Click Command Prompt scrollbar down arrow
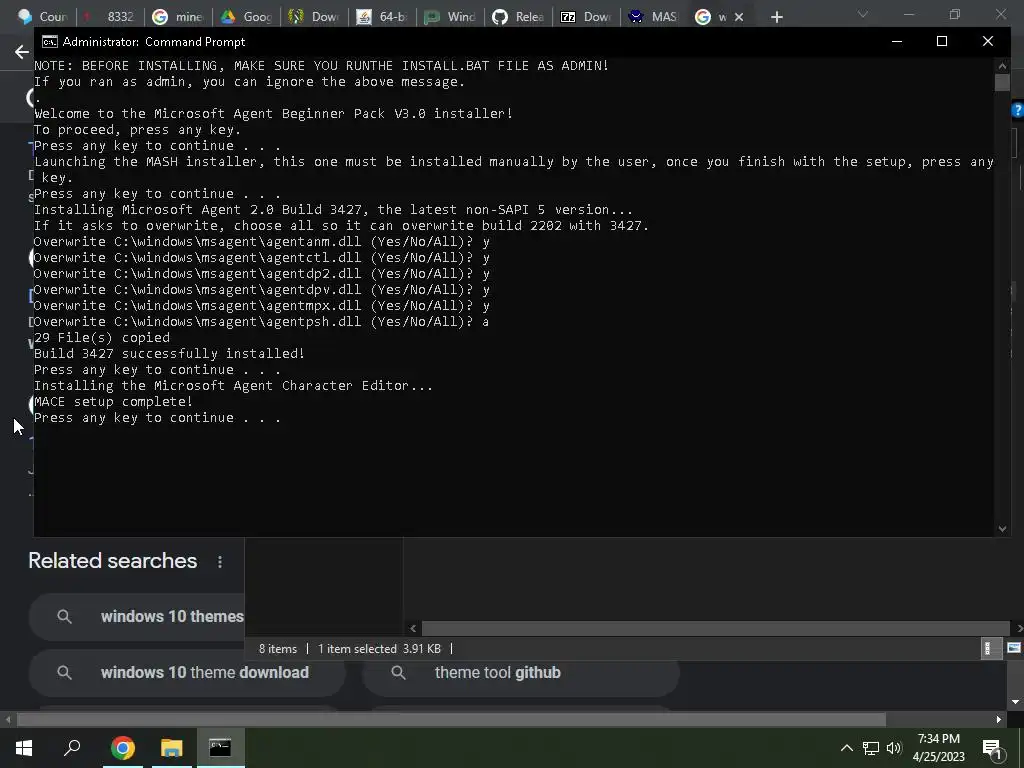Image resolution: width=1024 pixels, height=768 pixels. coord(1002,529)
